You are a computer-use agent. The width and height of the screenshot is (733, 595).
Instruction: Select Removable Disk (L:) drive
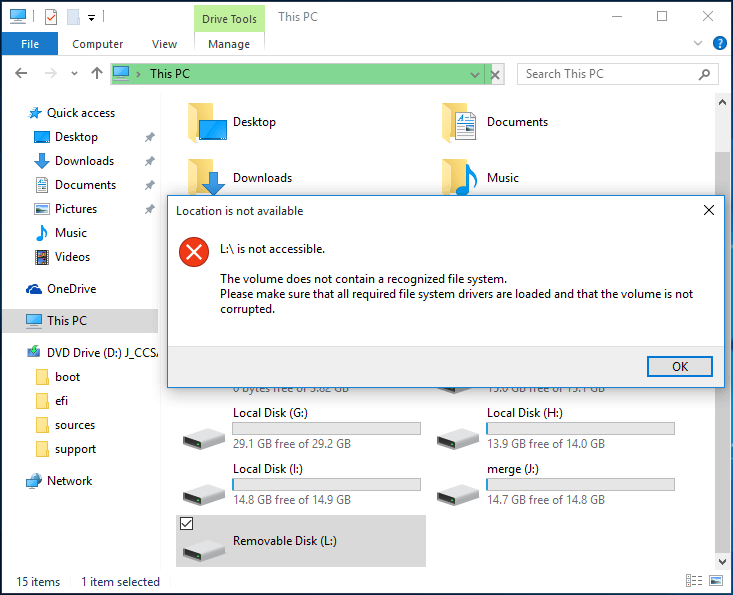pyautogui.click(x=301, y=541)
